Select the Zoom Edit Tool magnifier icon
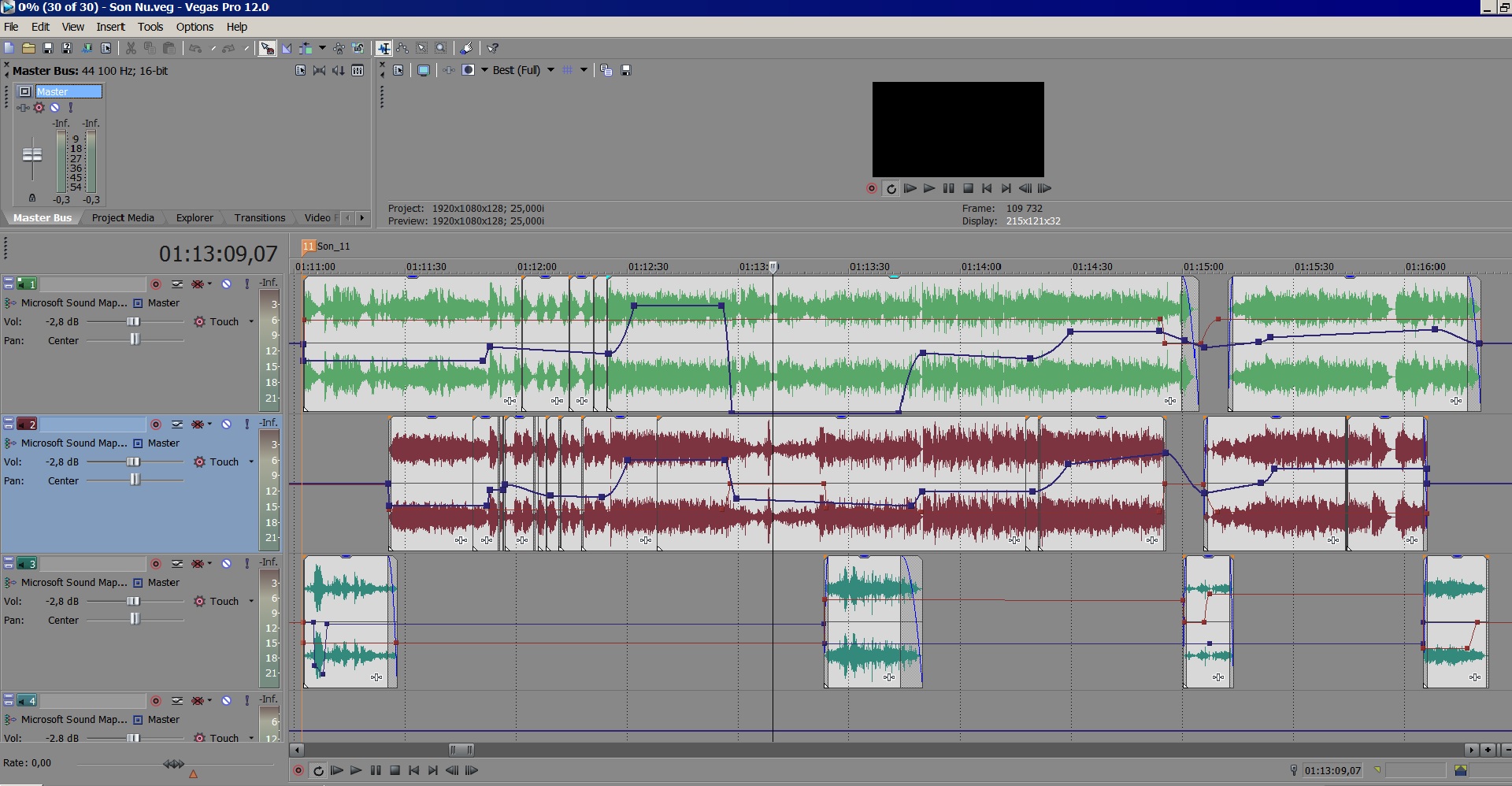The height and width of the screenshot is (786, 1512). click(441, 48)
